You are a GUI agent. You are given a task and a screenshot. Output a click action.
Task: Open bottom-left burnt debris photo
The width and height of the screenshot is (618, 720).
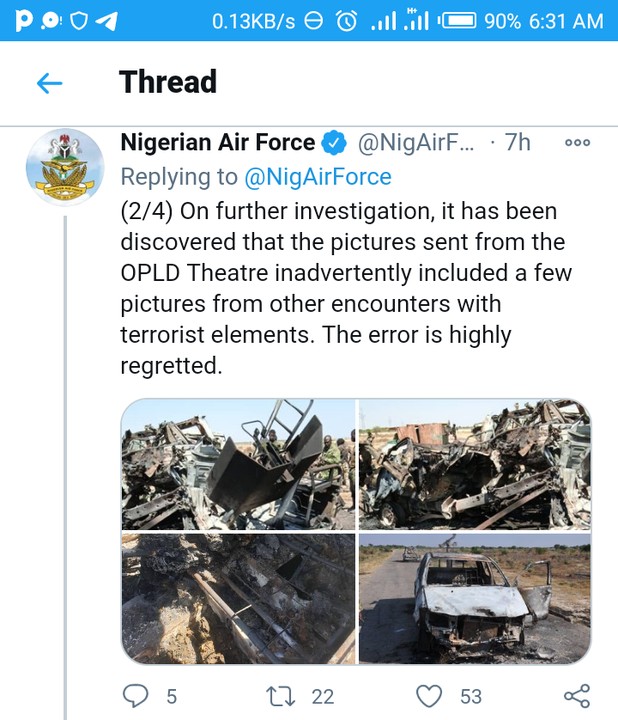point(238,598)
